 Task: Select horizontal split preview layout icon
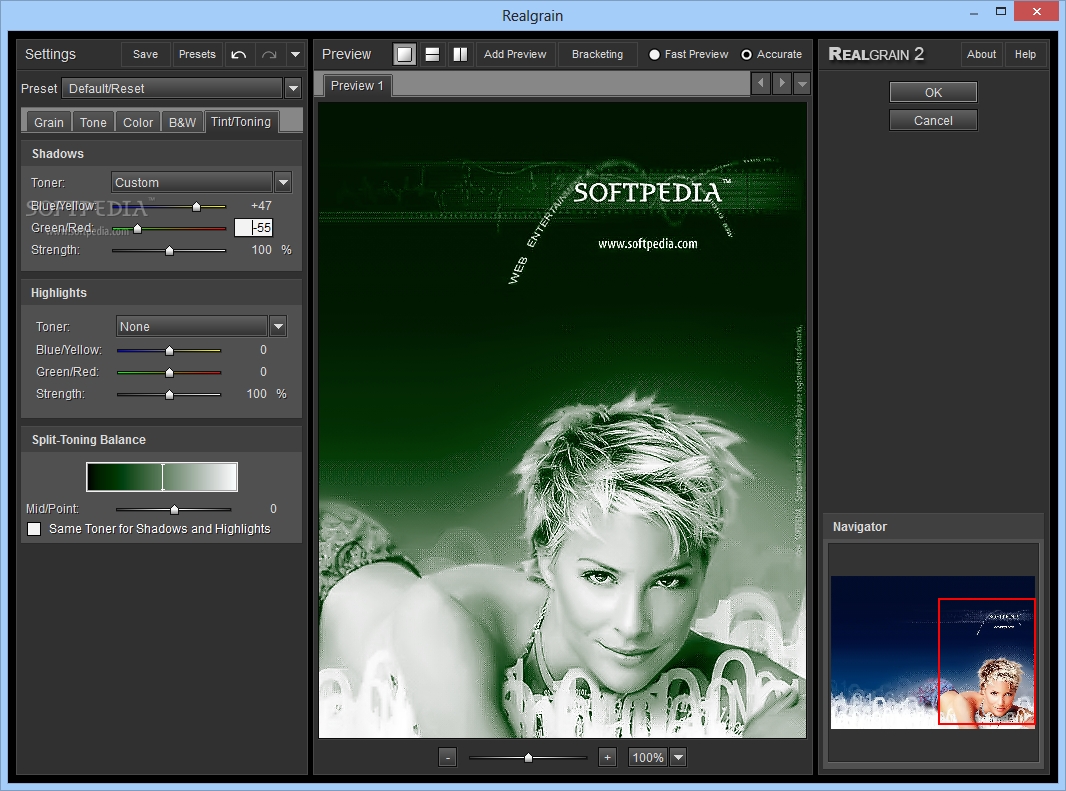click(432, 54)
